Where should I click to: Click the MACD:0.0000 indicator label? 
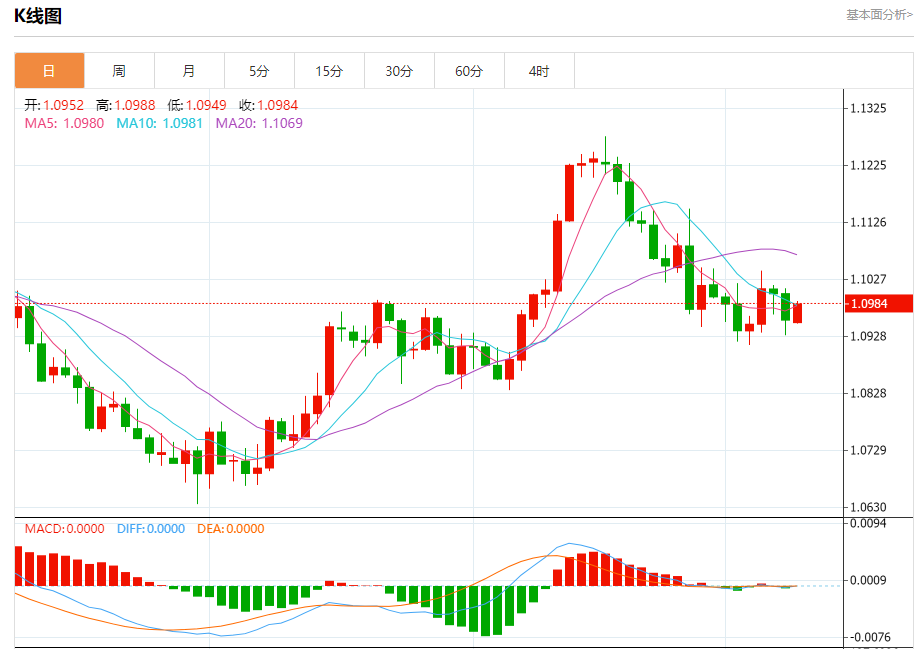pos(64,528)
